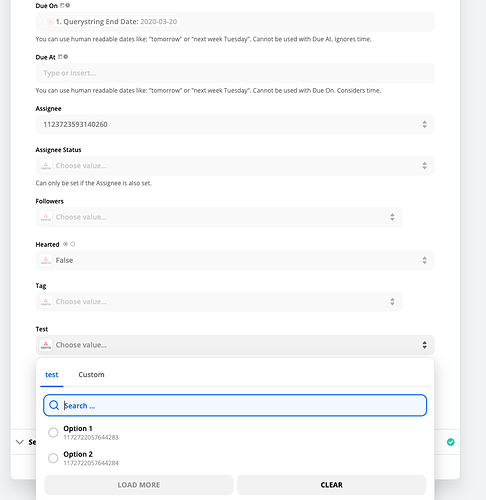
Task: Select the Option 1 radio button
Action: (x=53, y=432)
